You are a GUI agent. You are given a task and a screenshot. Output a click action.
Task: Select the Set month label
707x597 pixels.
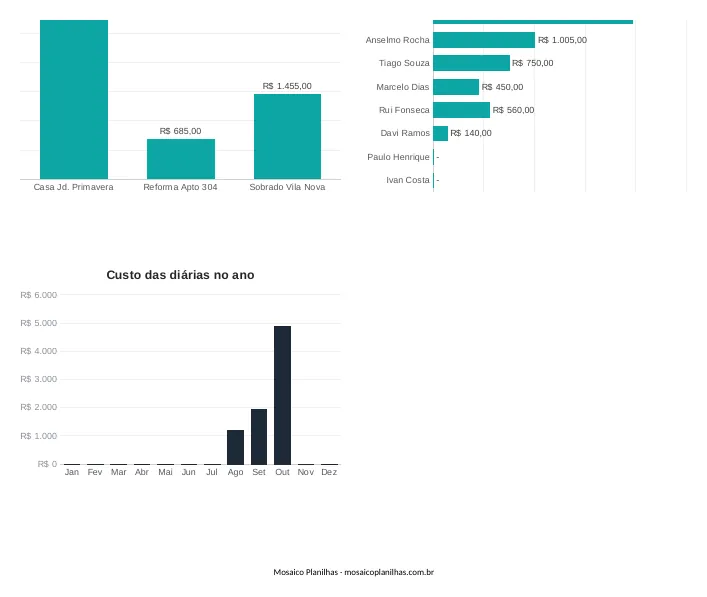point(259,472)
